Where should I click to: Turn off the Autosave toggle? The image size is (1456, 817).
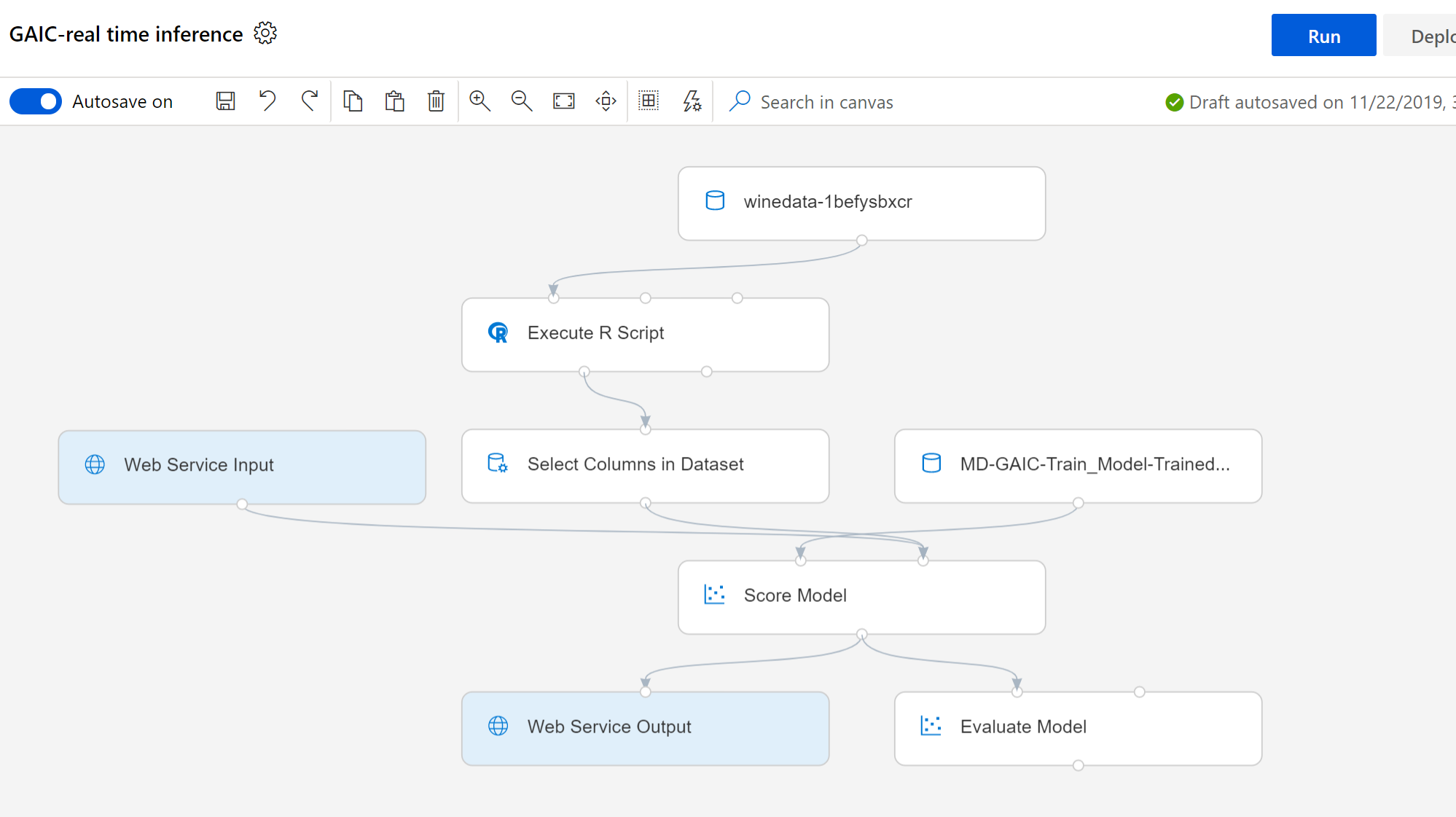coord(36,101)
